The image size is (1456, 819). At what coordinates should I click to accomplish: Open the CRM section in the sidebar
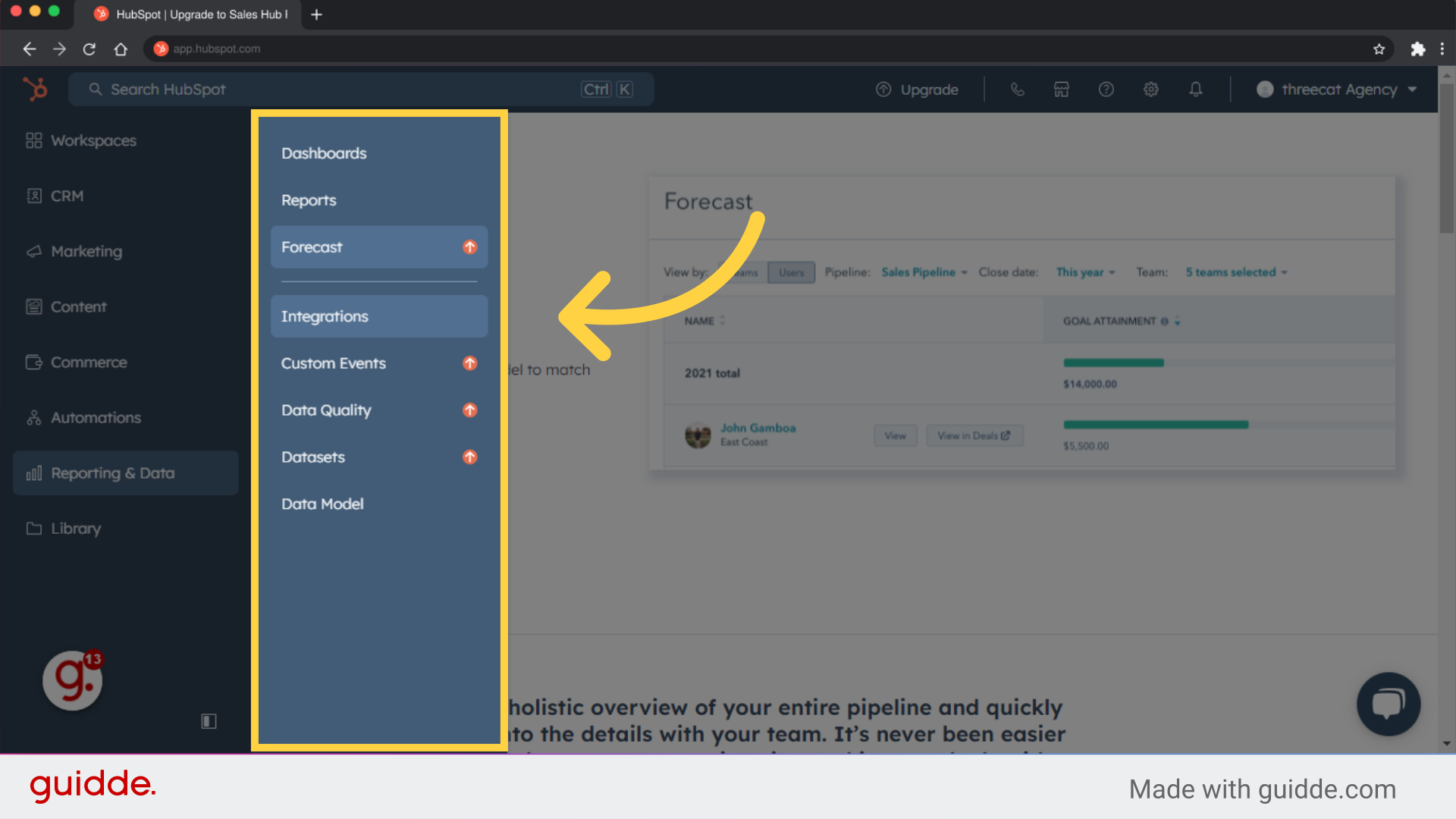pyautogui.click(x=67, y=196)
